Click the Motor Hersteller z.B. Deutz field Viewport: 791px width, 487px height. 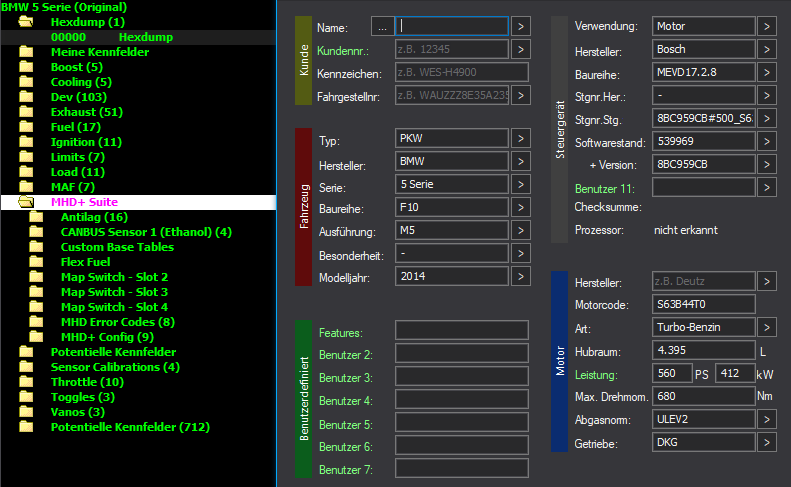[703, 281]
